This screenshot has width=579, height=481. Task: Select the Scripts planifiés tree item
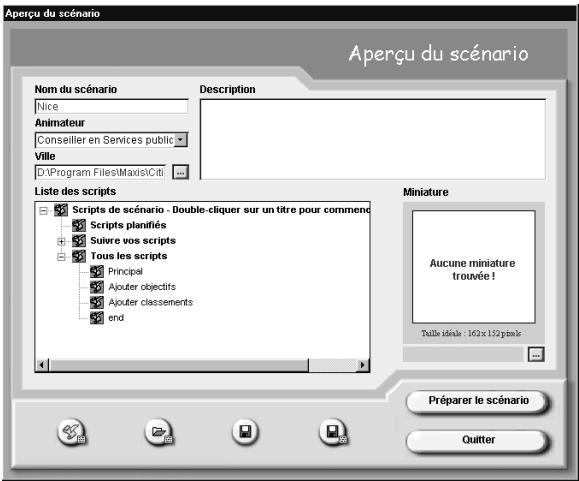point(128,225)
